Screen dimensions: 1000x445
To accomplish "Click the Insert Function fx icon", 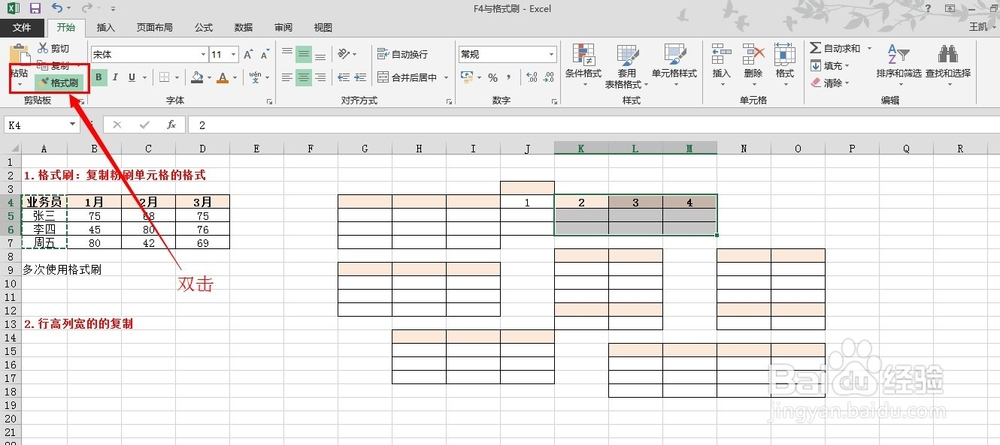I will tap(172, 125).
